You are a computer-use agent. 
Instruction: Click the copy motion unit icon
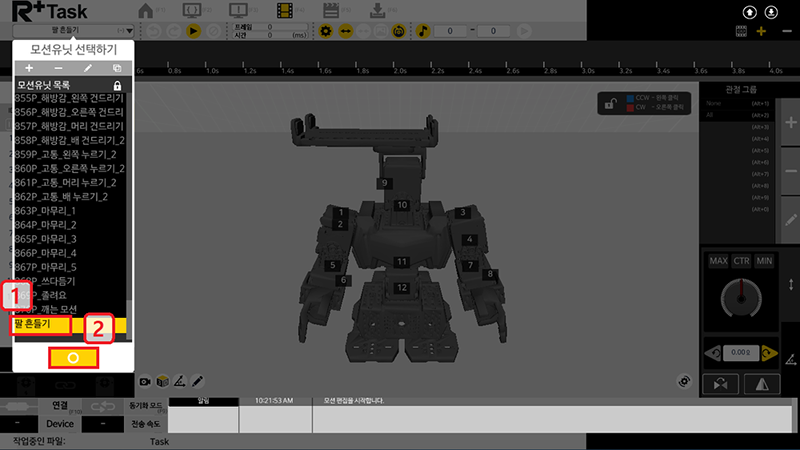(117, 68)
